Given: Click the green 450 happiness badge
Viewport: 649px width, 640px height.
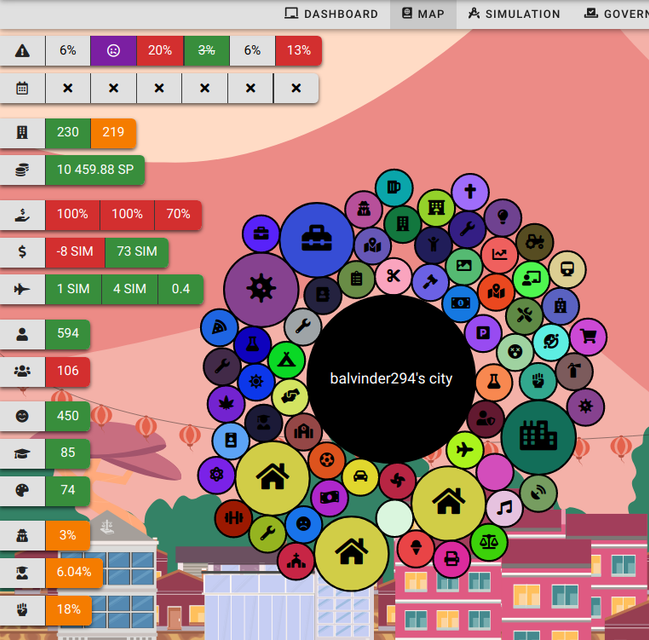Looking at the screenshot, I should point(67,416).
